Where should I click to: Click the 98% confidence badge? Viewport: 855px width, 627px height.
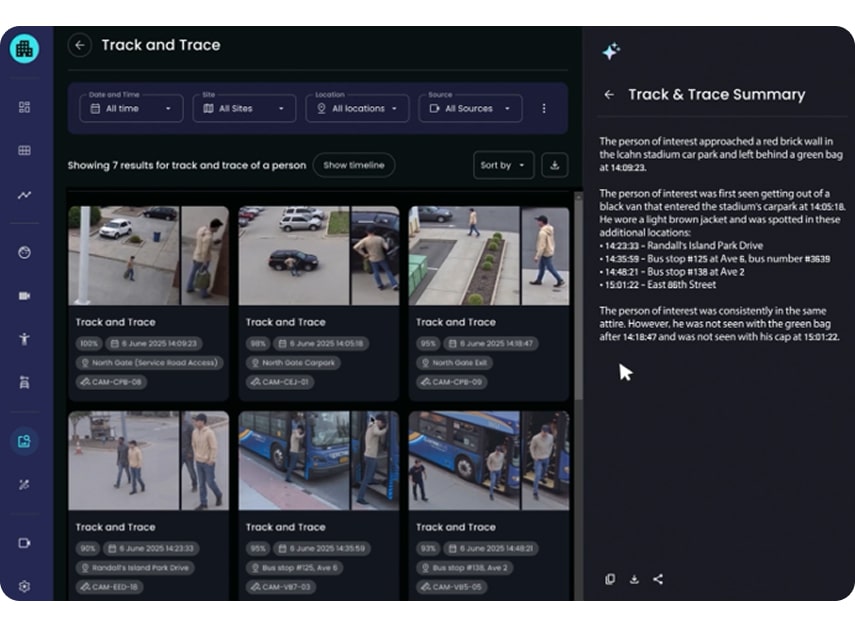click(x=258, y=343)
